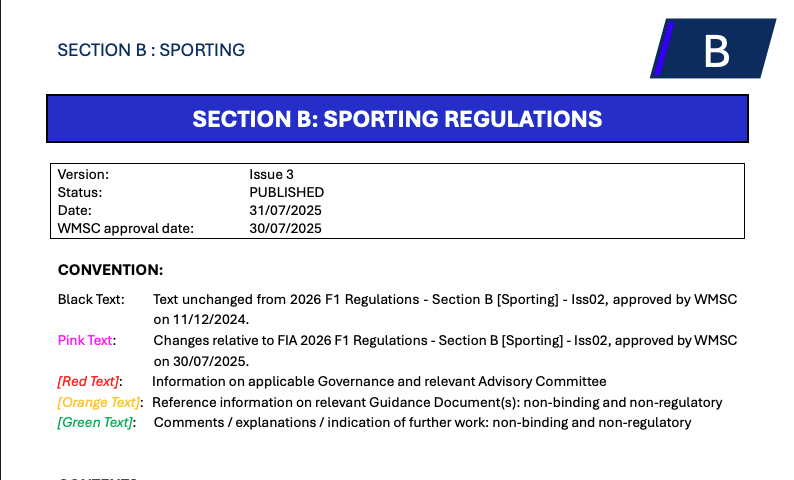Viewport: 794px width, 480px height.
Task: Click the Version label in the info table
Action: click(83, 174)
